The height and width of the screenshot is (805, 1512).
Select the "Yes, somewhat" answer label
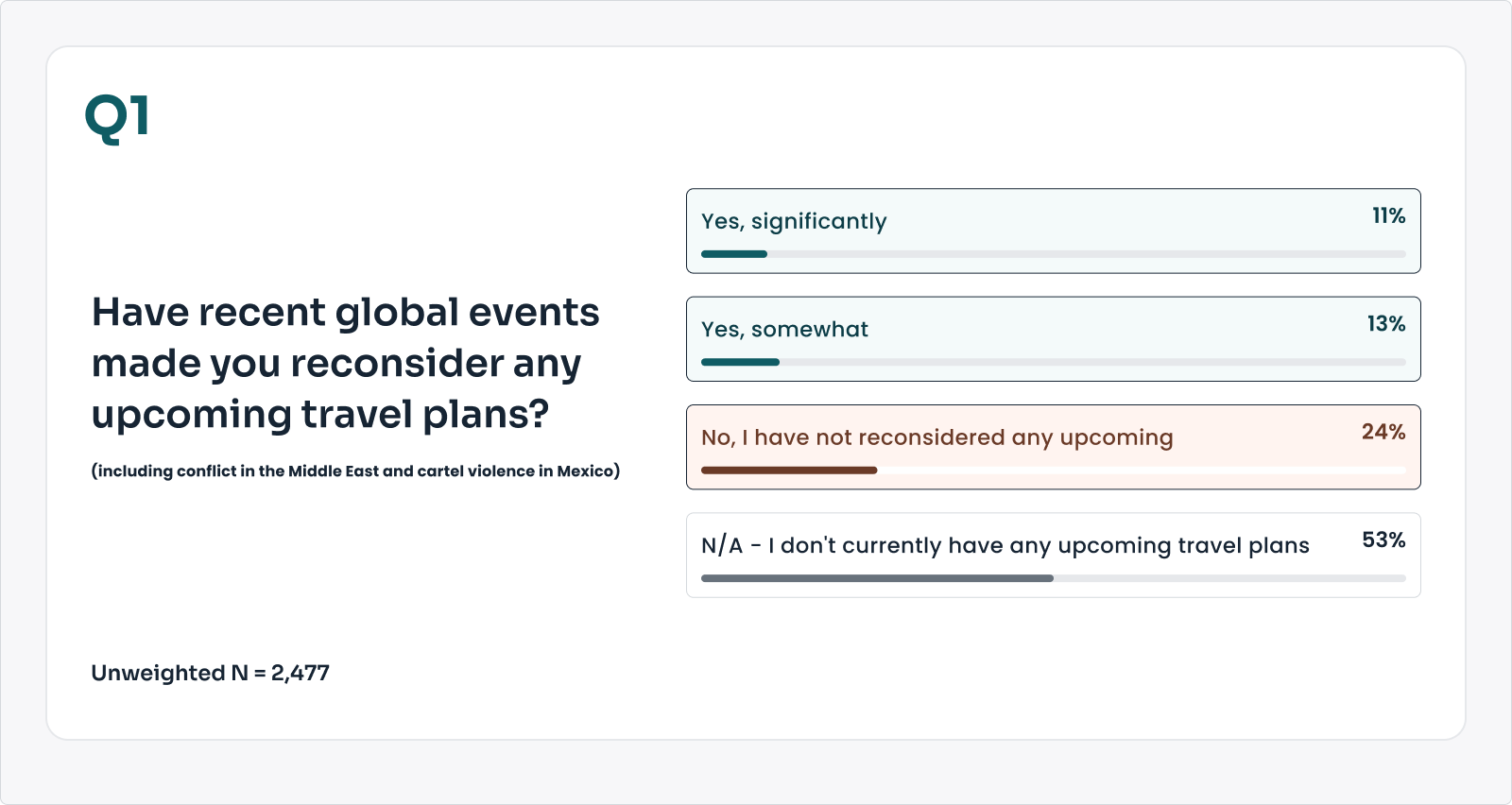pyautogui.click(x=784, y=329)
